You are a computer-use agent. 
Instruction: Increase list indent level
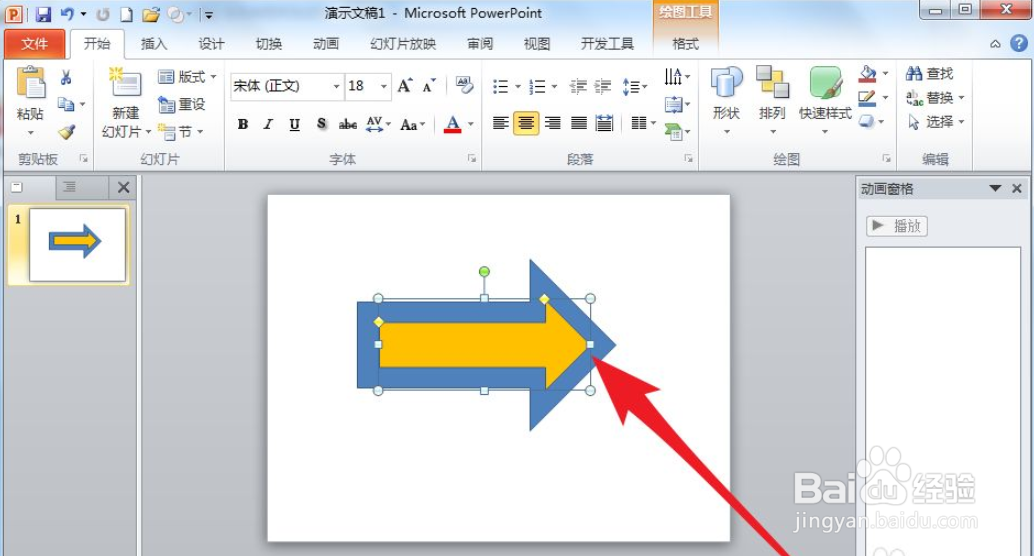pyautogui.click(x=602, y=86)
